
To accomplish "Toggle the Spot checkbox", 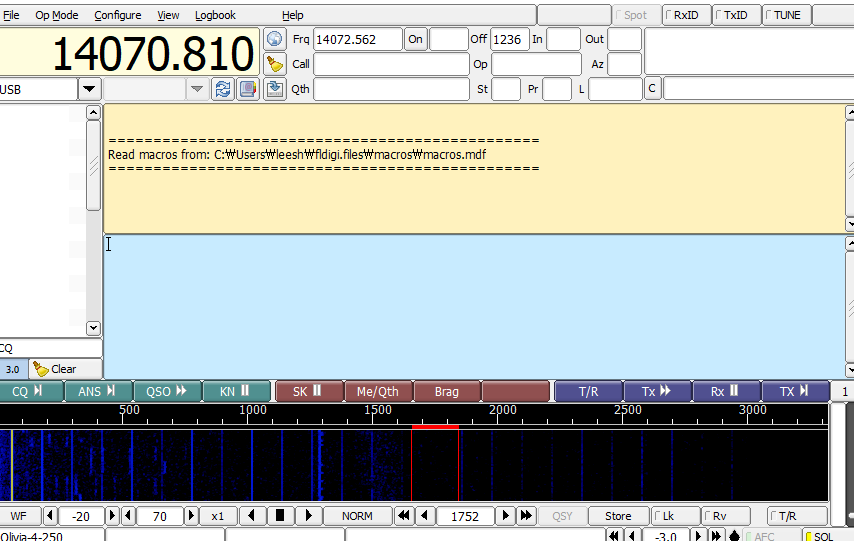I will point(636,15).
